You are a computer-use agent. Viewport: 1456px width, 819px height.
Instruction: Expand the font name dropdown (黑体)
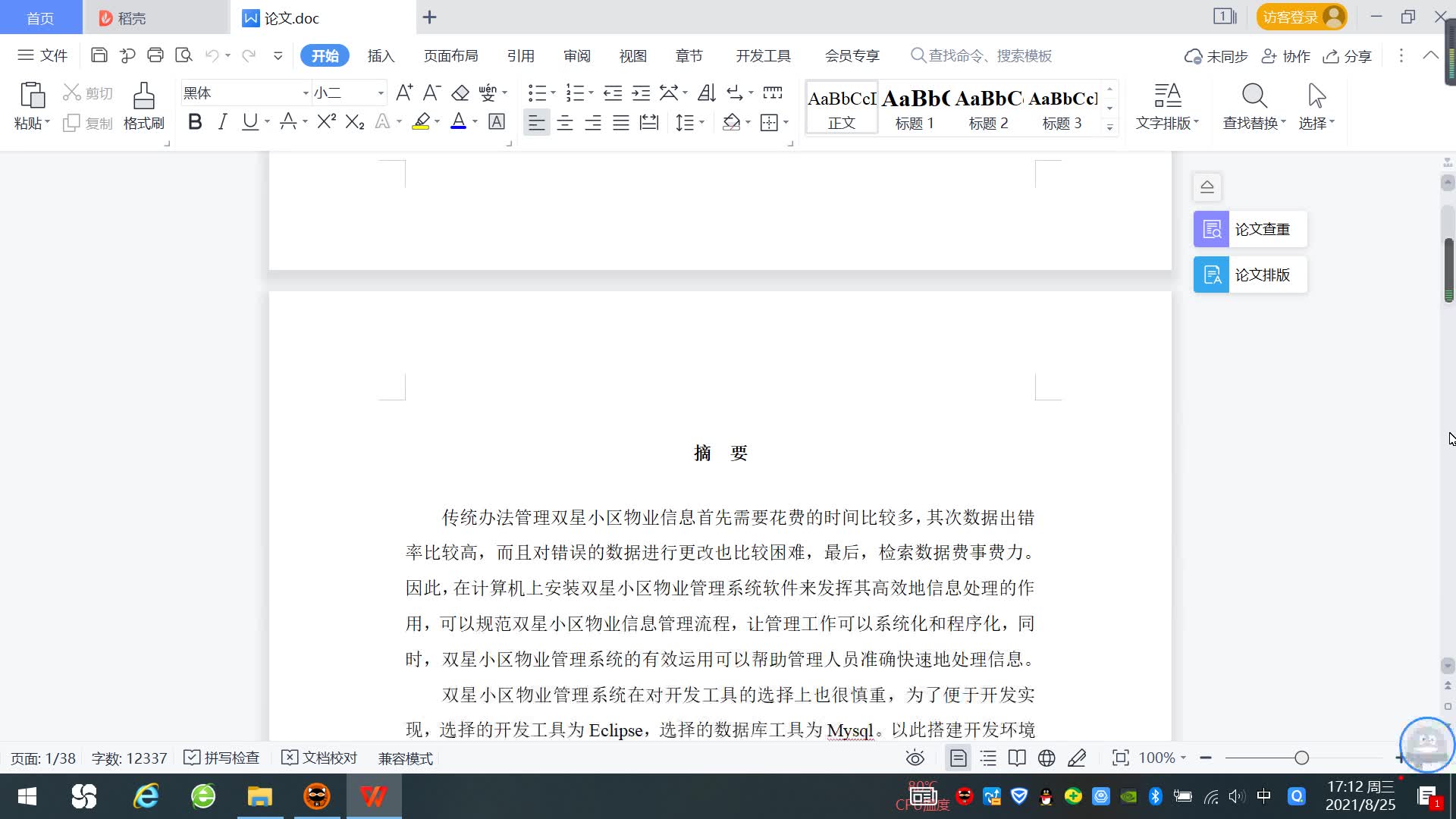click(306, 93)
